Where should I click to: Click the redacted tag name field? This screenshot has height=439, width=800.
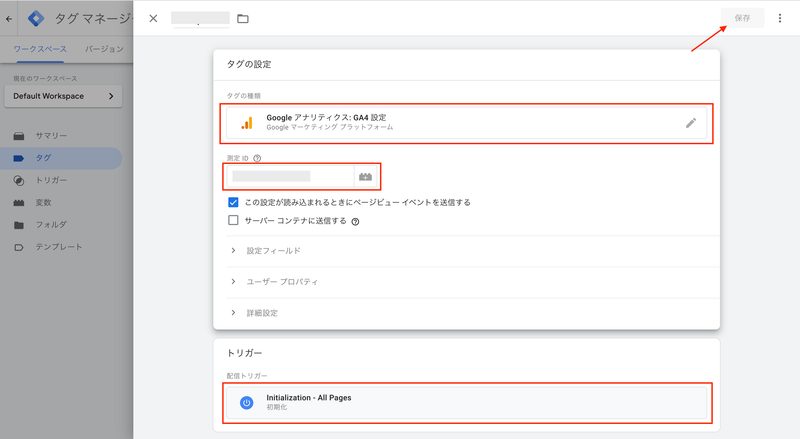coord(200,18)
